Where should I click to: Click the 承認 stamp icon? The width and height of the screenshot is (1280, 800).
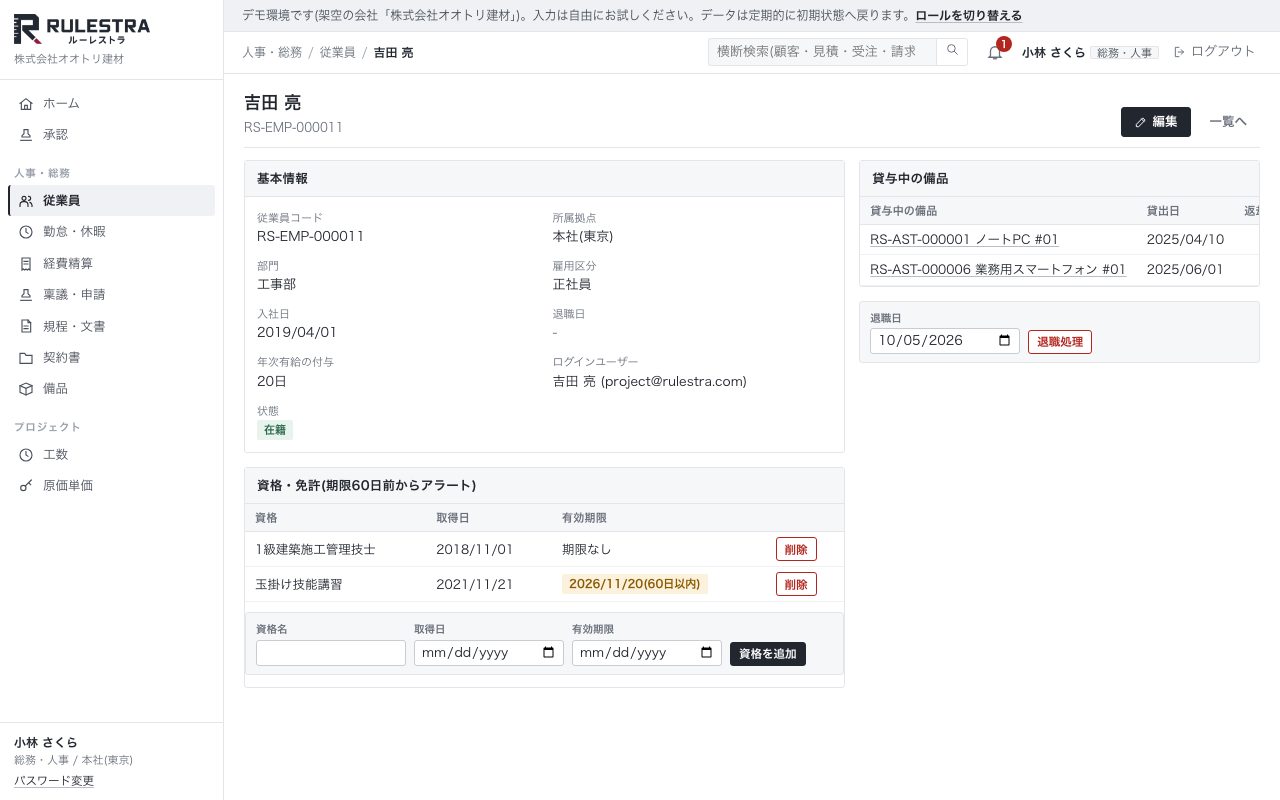click(x=26, y=134)
